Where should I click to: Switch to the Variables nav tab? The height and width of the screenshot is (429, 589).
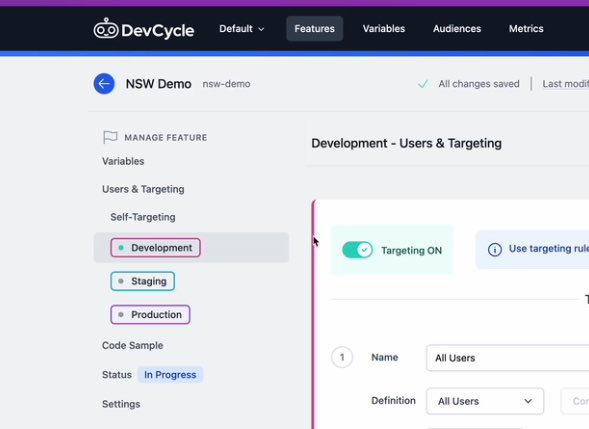click(384, 29)
